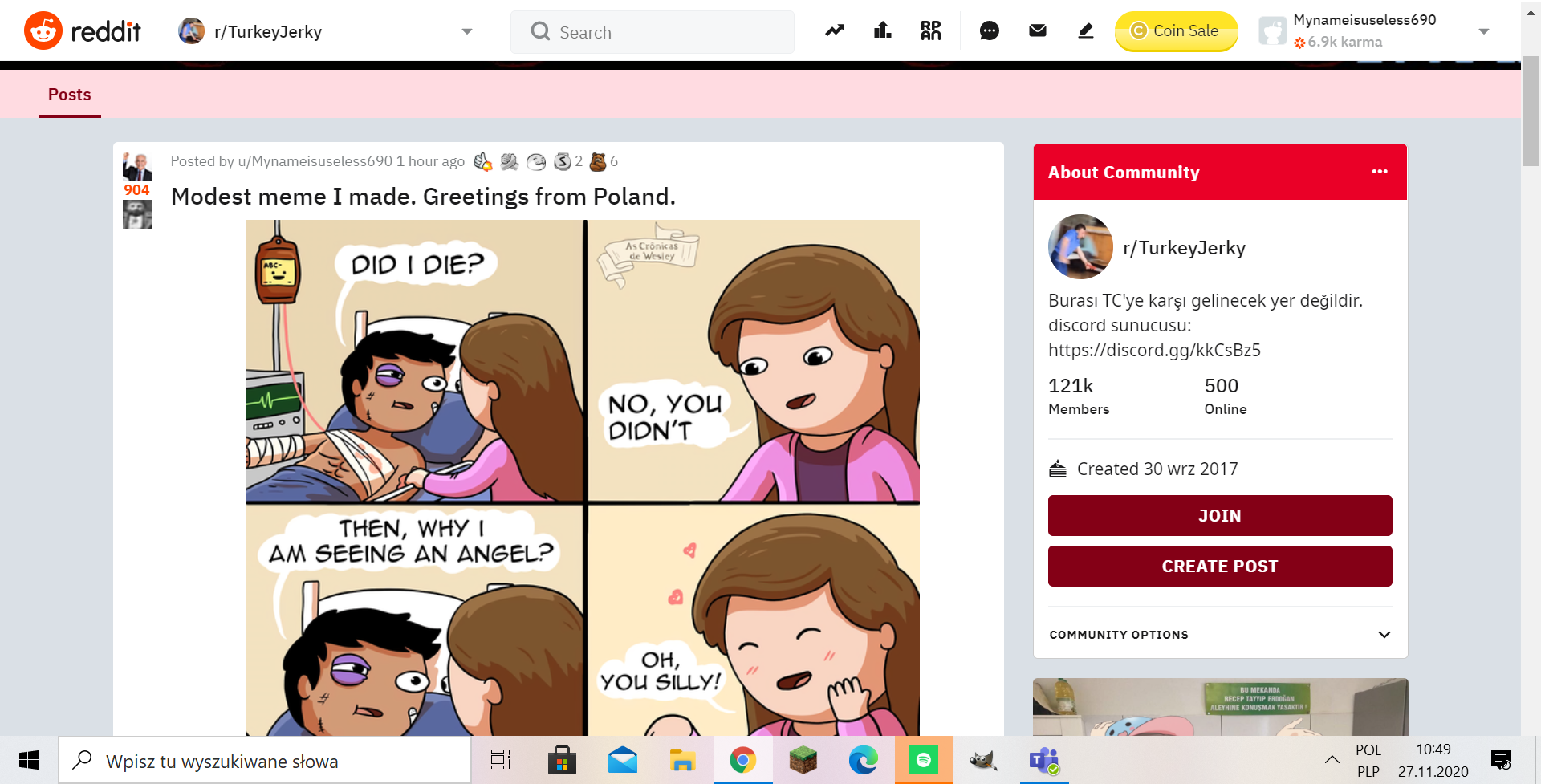
Task: View the smirking face award icon
Action: coord(535,162)
